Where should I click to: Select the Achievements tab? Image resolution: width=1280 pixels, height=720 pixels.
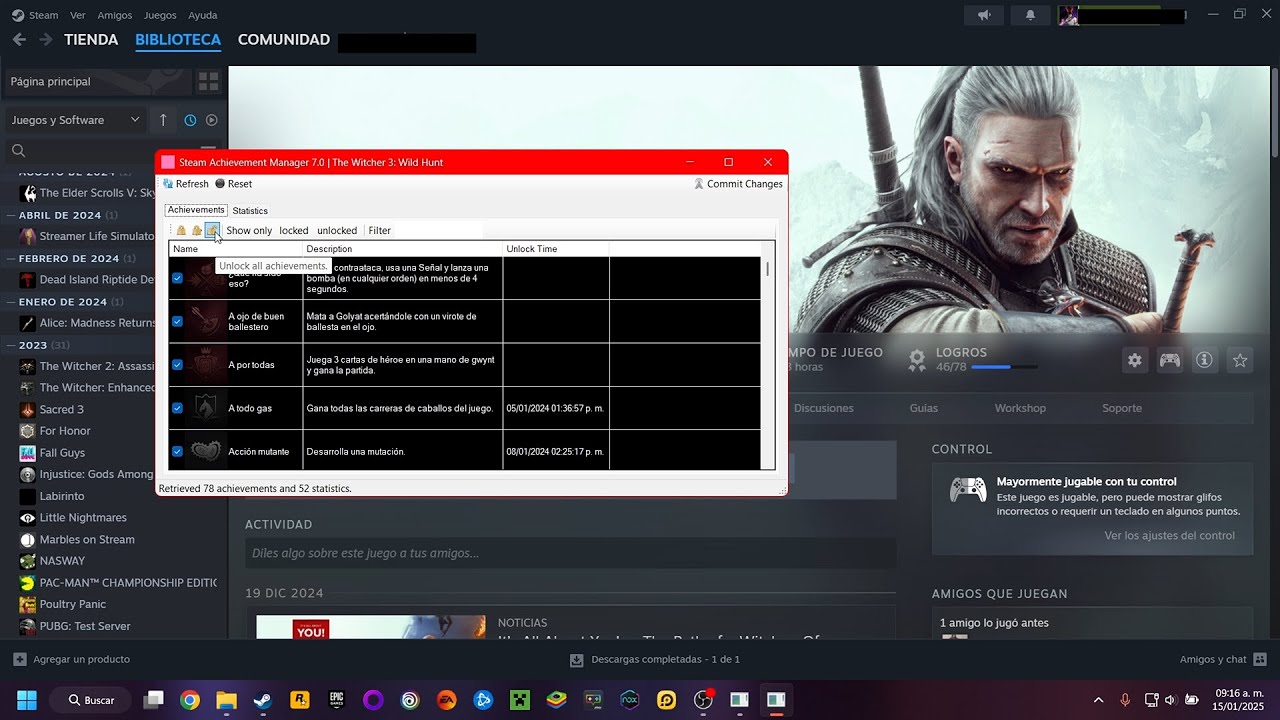[196, 210]
